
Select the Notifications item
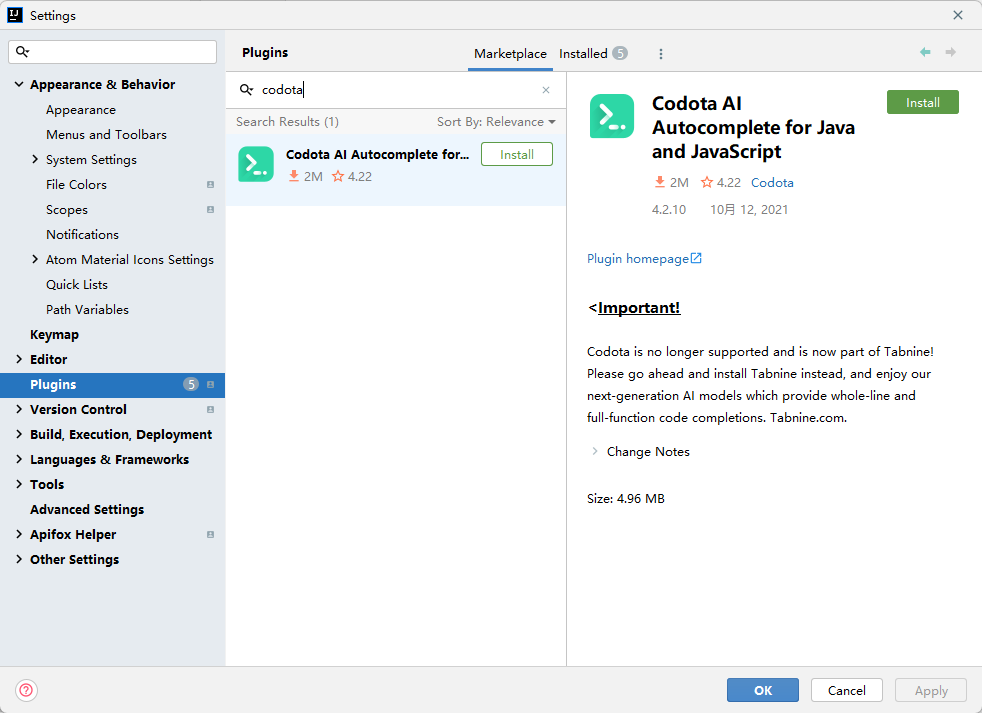pyautogui.click(x=82, y=234)
